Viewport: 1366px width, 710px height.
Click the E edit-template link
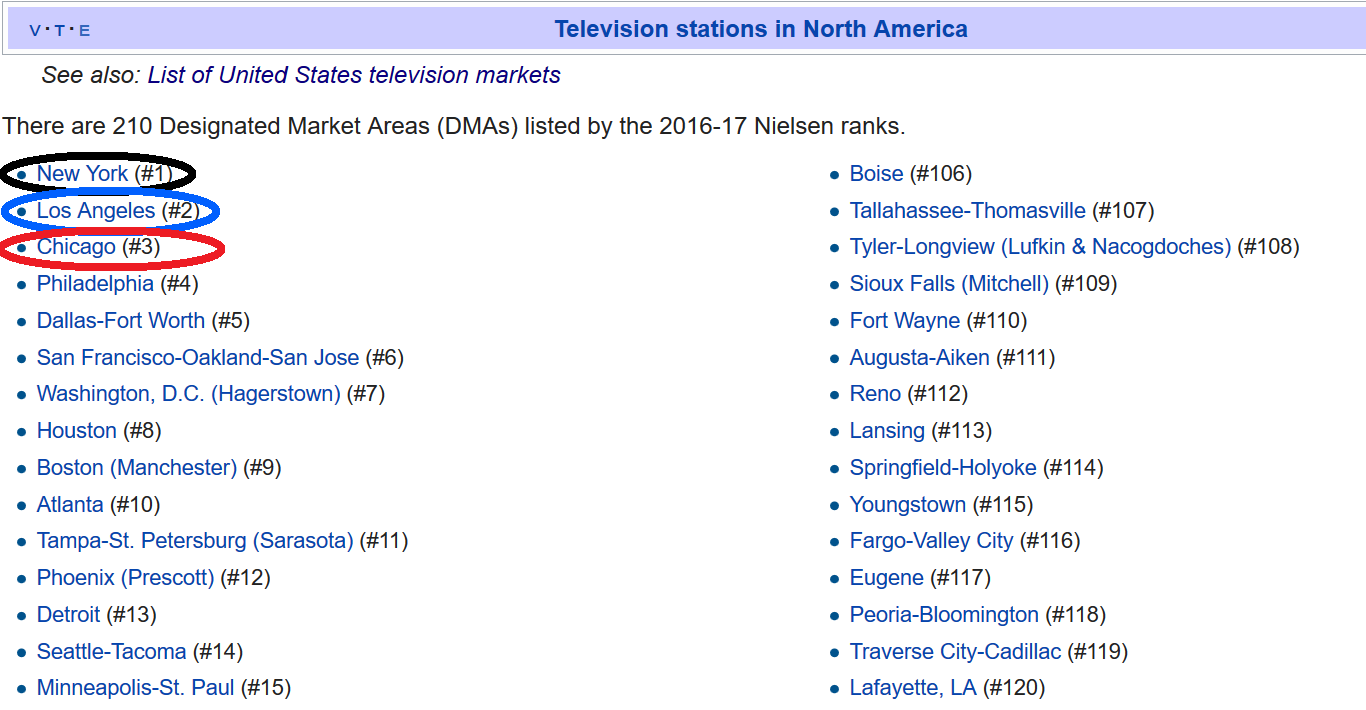click(84, 30)
